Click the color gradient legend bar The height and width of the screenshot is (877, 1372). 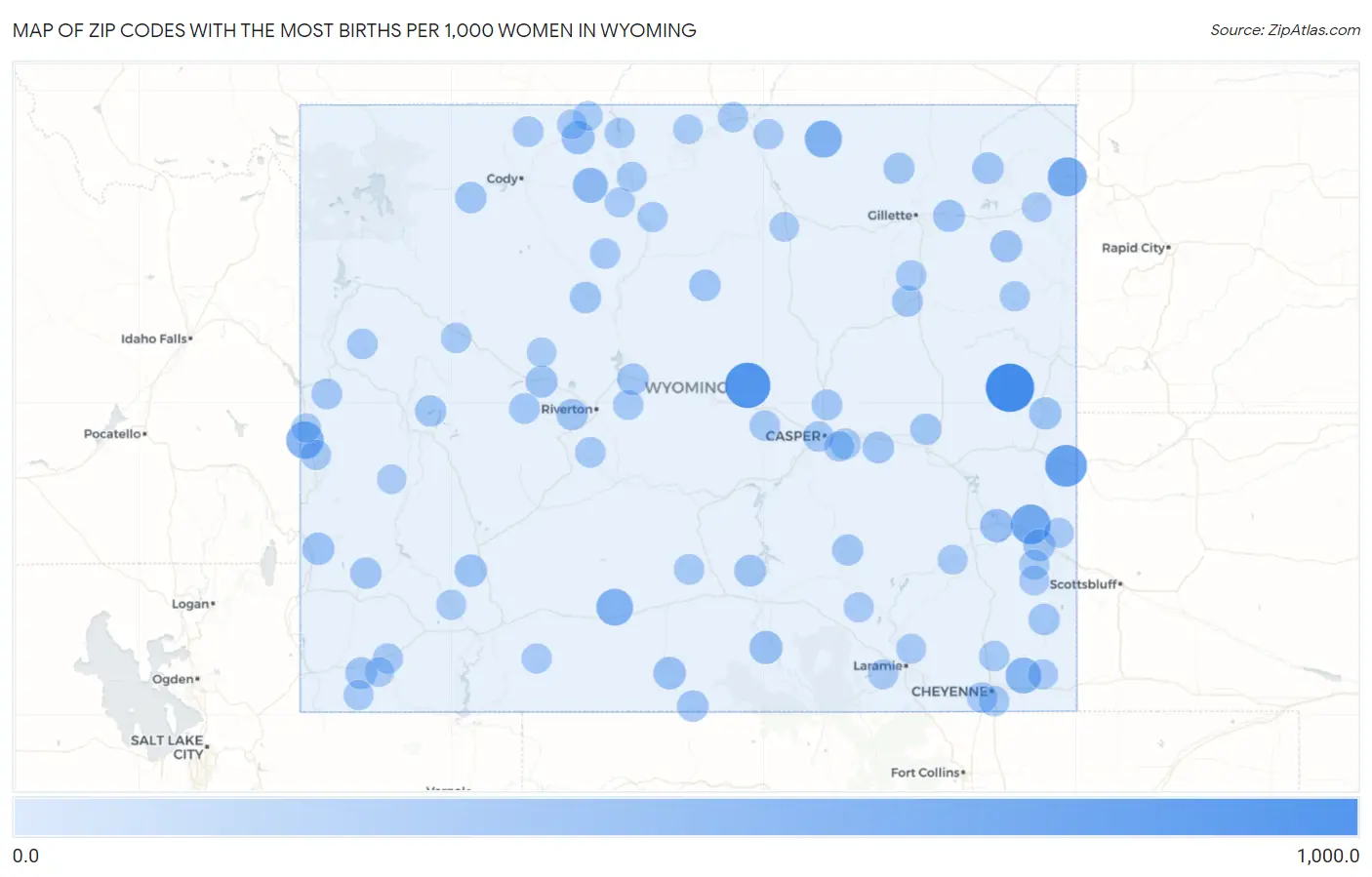coord(685,817)
